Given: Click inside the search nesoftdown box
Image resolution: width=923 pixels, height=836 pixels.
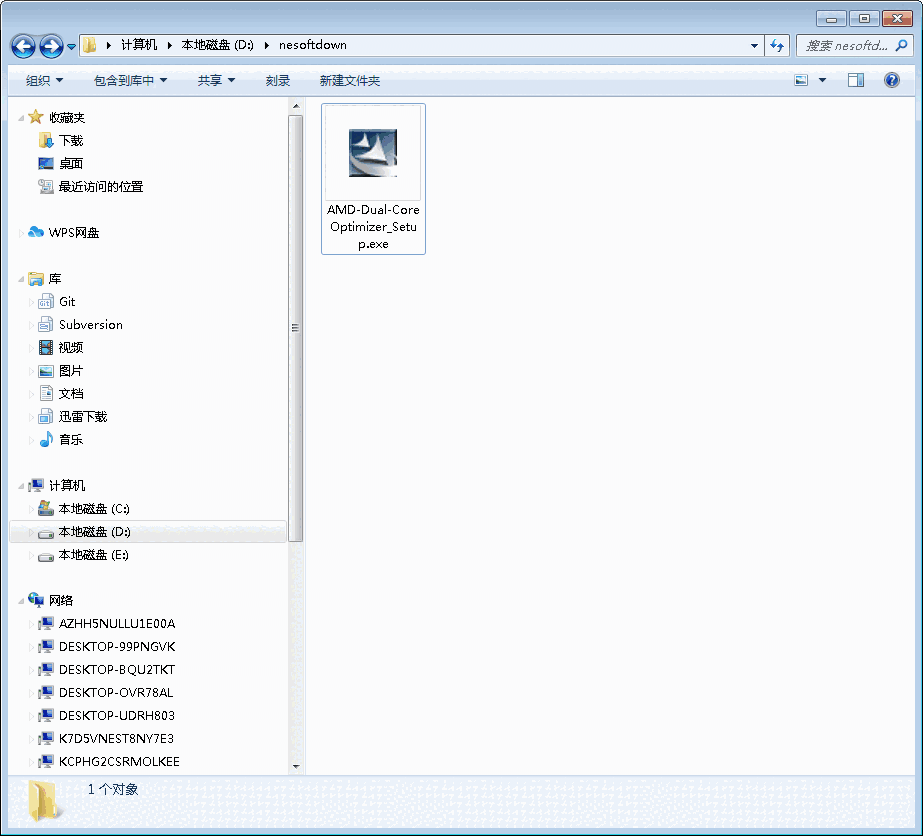Looking at the screenshot, I should point(850,45).
